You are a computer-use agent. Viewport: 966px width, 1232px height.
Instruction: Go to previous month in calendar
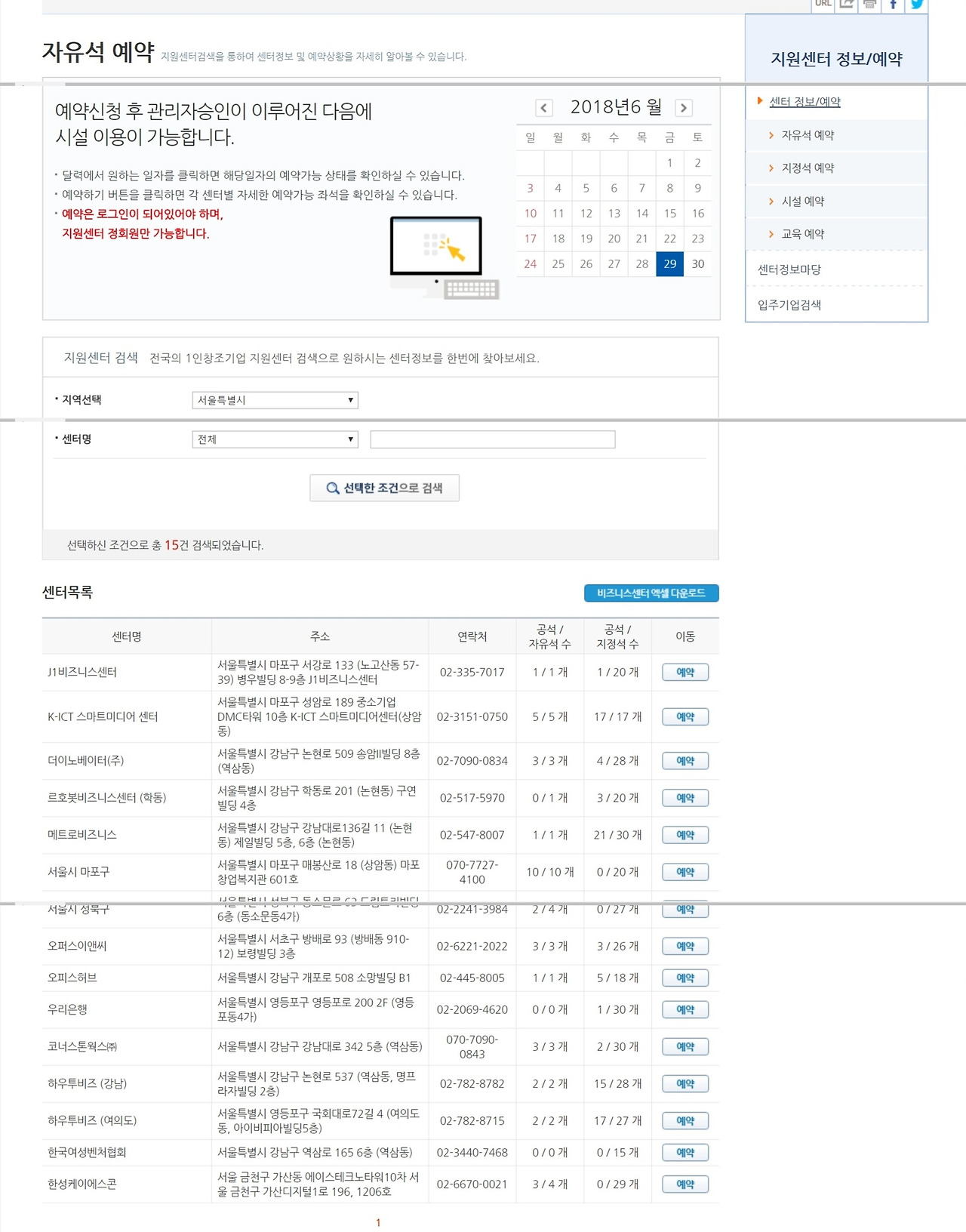(x=543, y=108)
